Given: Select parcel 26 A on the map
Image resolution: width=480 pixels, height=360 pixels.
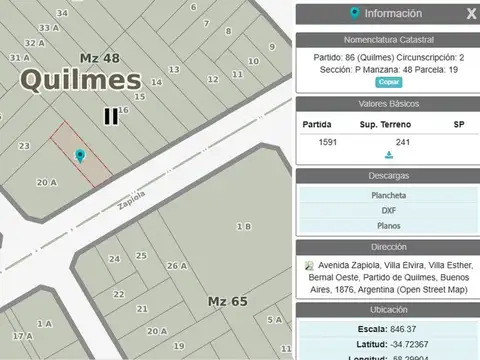Looking at the screenshot, I should click(x=177, y=266).
